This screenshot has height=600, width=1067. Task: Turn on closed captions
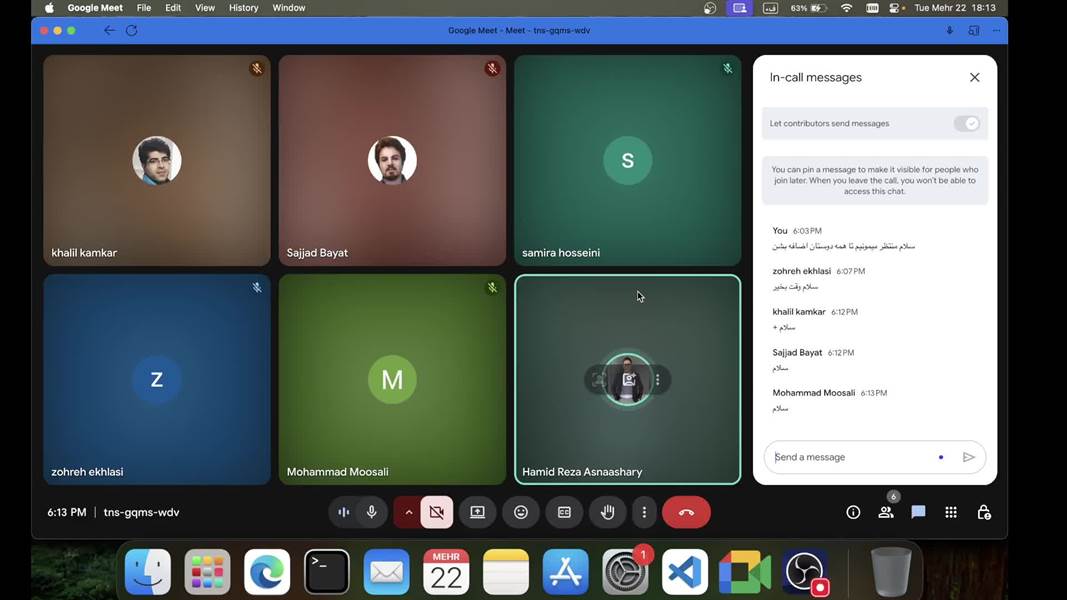(564, 512)
